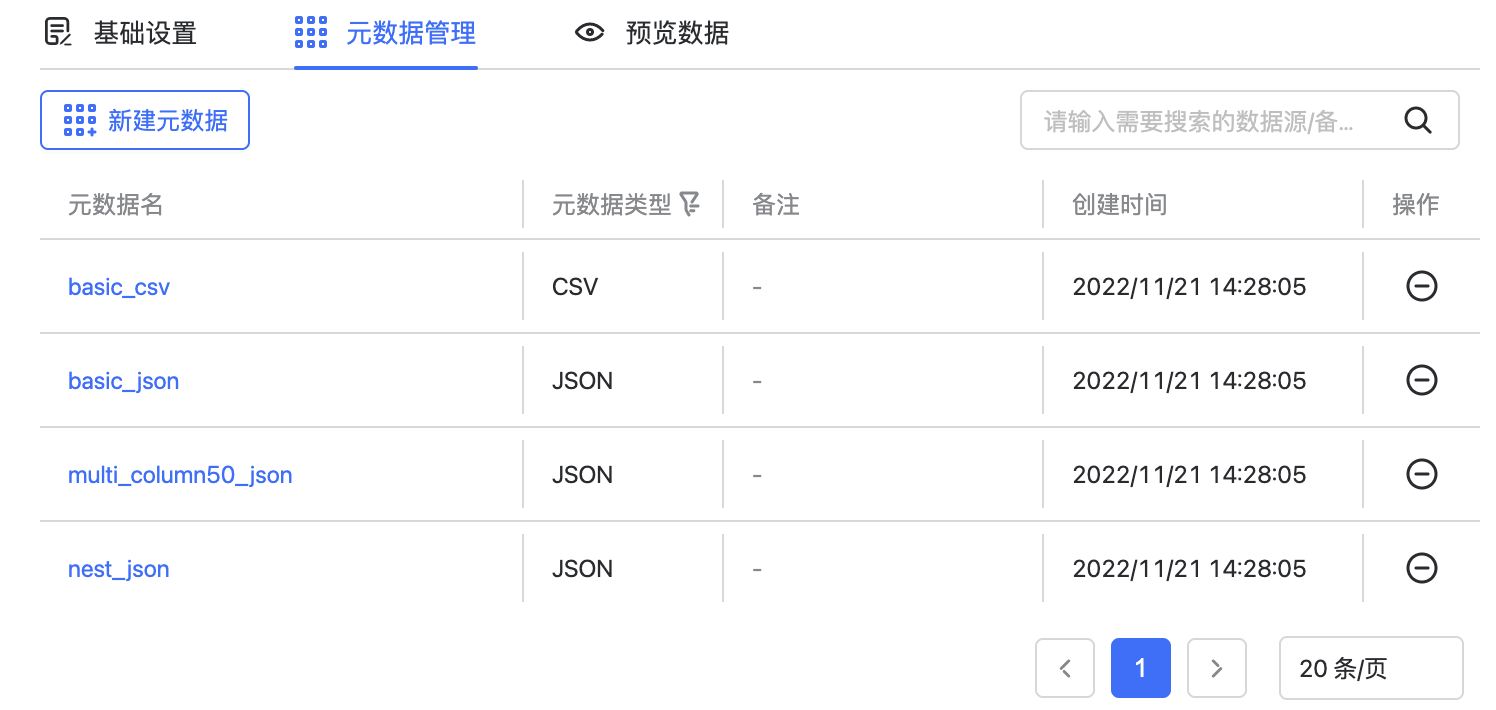Click the minus icon for basic_json

[1421, 381]
